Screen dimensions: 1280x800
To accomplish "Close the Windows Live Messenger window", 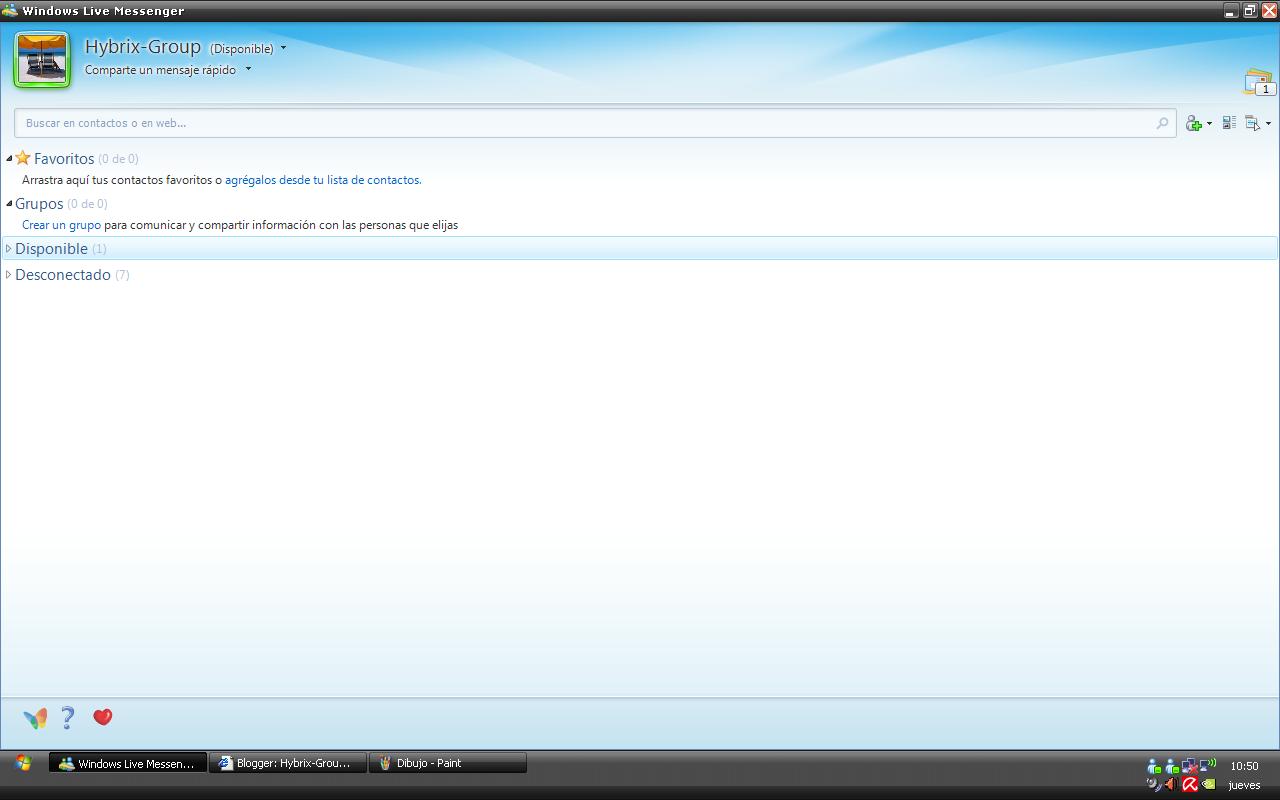I will (1269, 10).
